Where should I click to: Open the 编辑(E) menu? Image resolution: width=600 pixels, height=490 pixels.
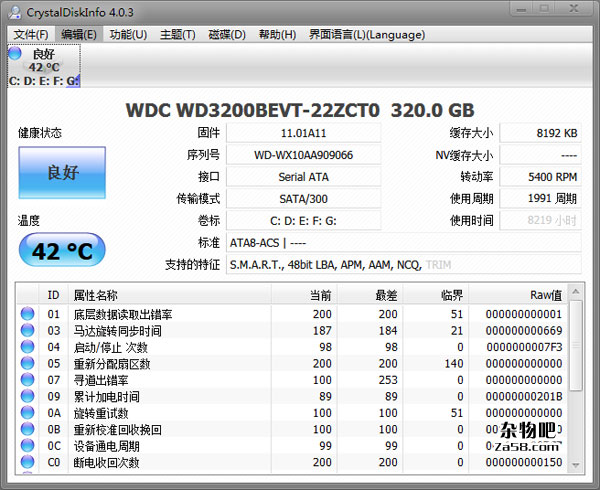click(x=78, y=35)
